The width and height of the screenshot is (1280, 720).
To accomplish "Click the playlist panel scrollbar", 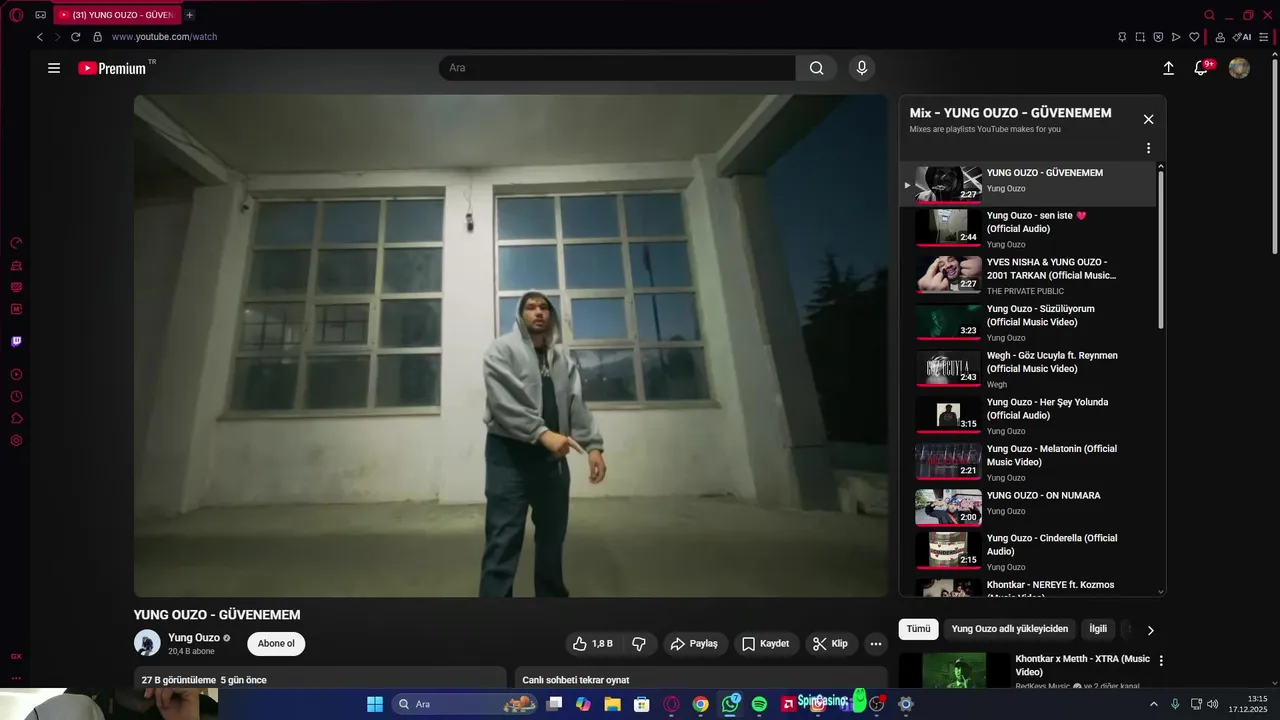I will [x=1161, y=250].
